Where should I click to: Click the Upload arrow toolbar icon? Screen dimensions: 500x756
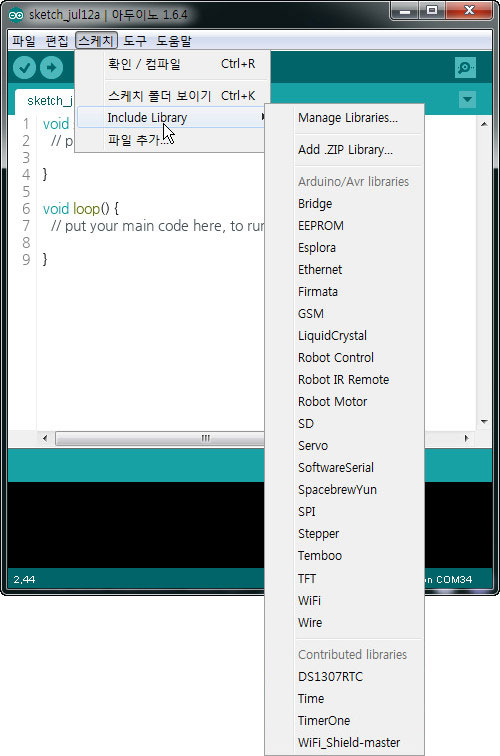[51, 68]
